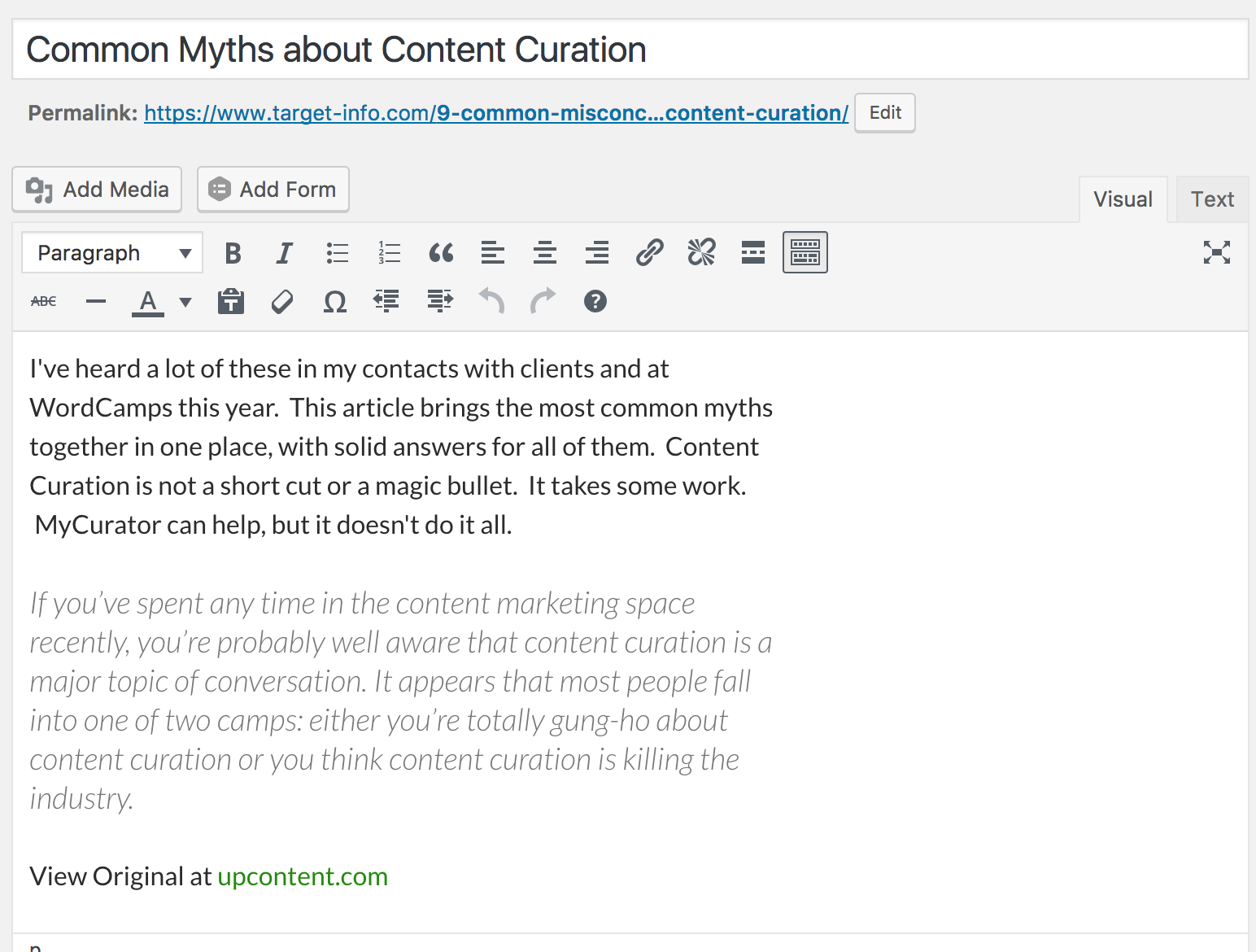This screenshot has width=1256, height=952.
Task: Click the post title input field
Action: pos(630,50)
